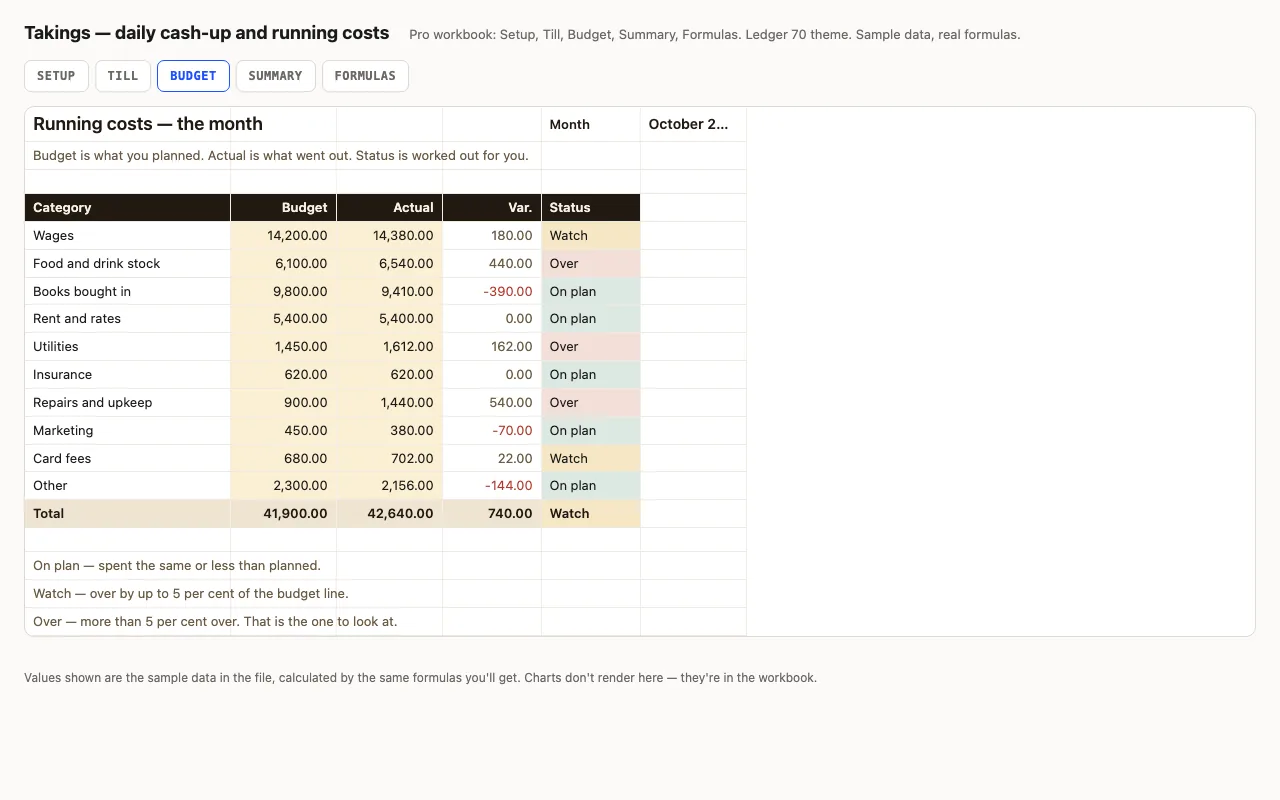Open the Formulas tab
Image resolution: width=1280 pixels, height=800 pixels.
[x=365, y=76]
